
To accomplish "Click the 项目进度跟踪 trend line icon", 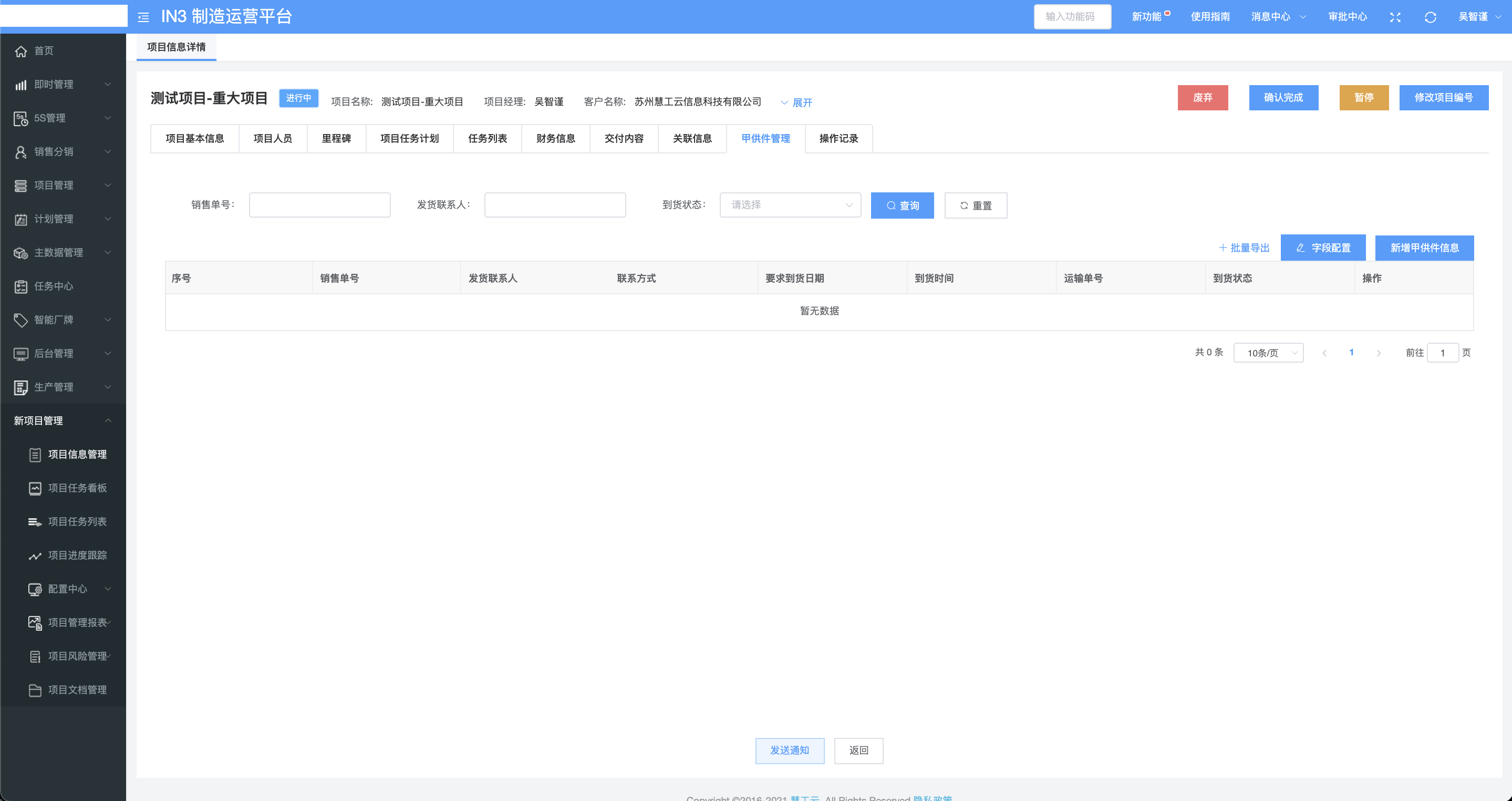I will click(35, 556).
